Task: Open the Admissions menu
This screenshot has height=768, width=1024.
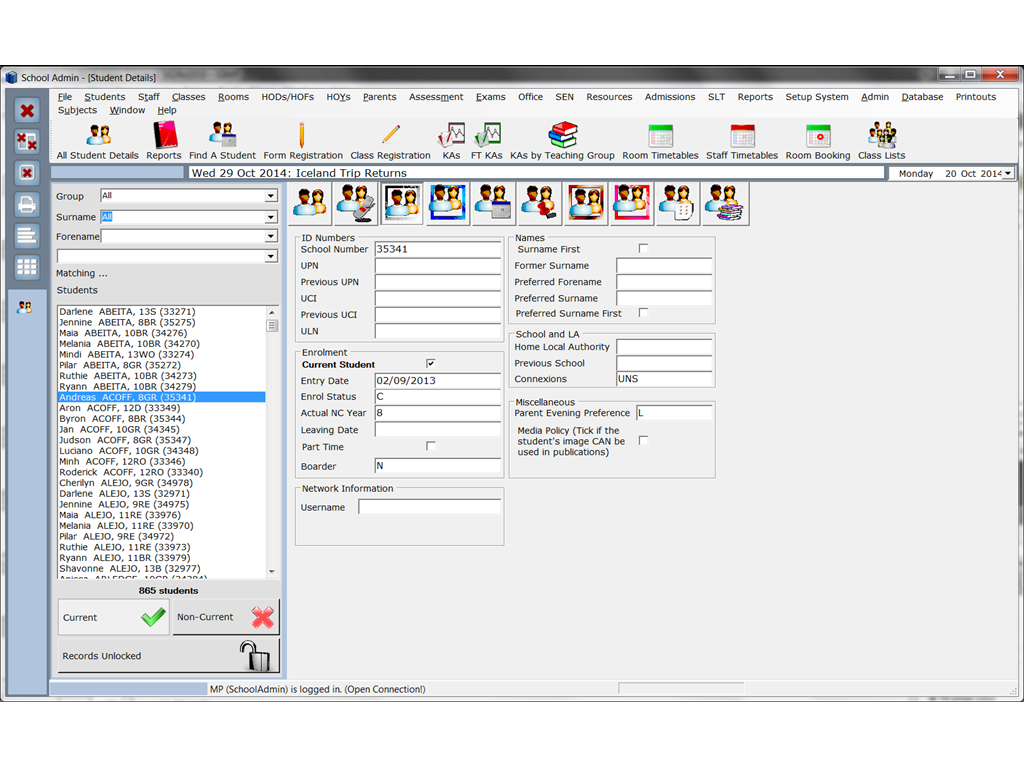Action: click(669, 97)
